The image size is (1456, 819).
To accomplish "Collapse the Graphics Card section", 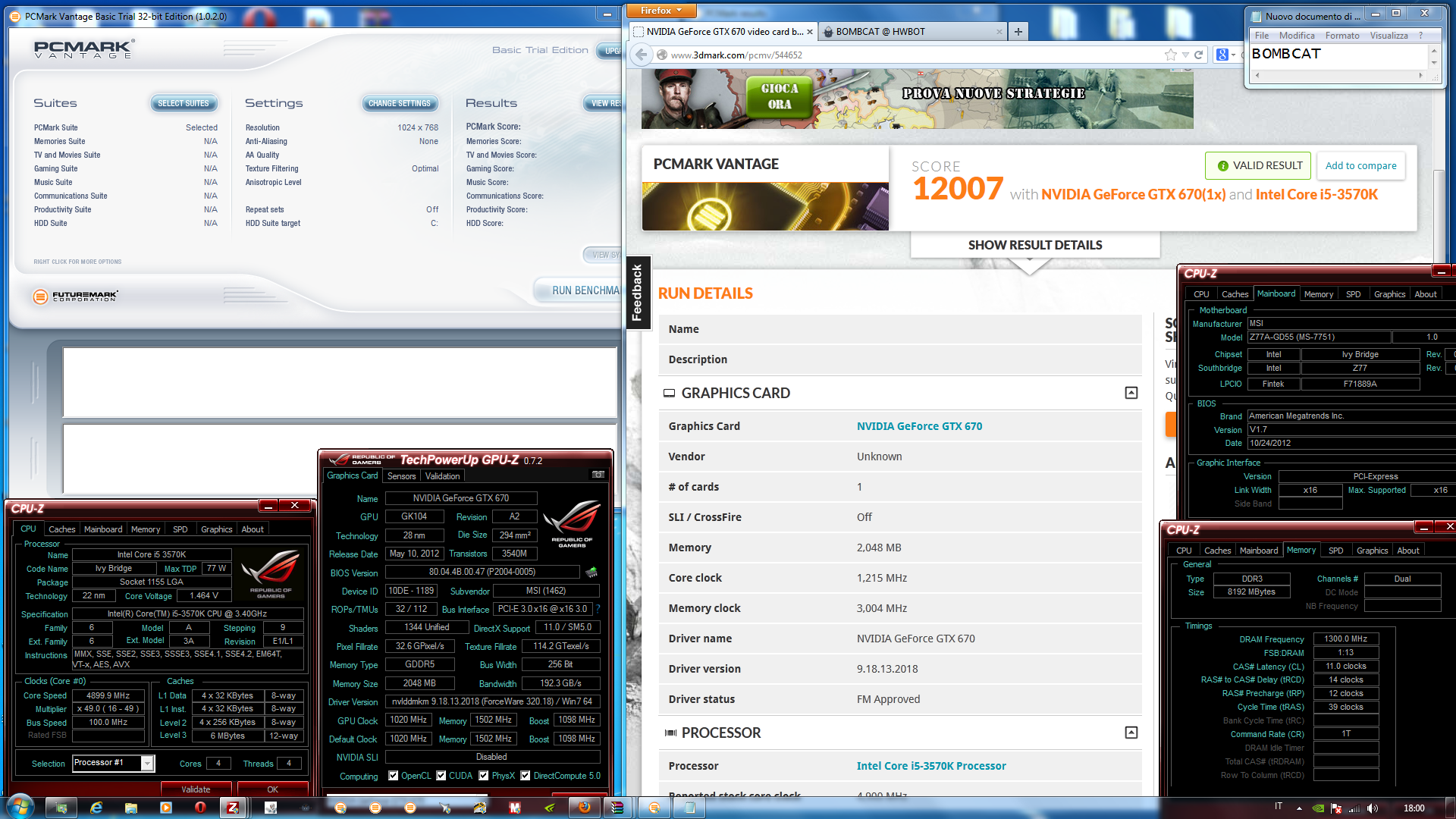I will [x=1131, y=392].
